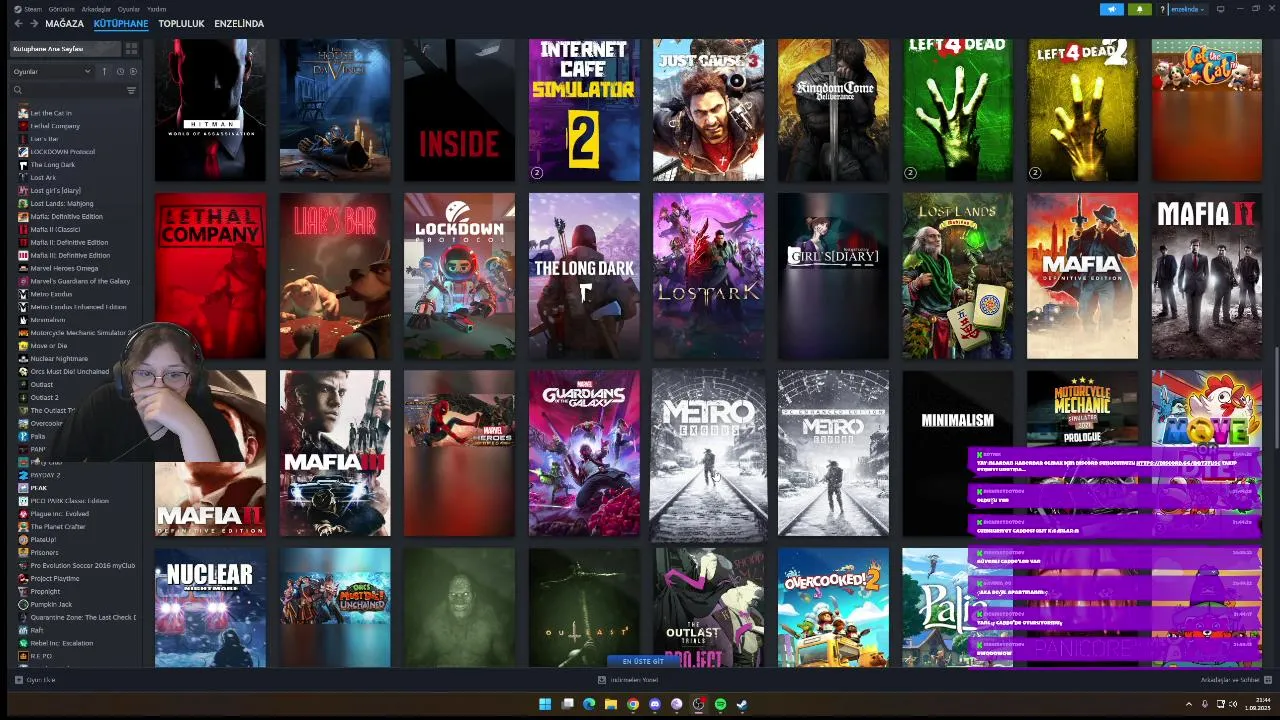Open Discord from taskbar
The width and height of the screenshot is (1280, 720).
pyautogui.click(x=655, y=704)
